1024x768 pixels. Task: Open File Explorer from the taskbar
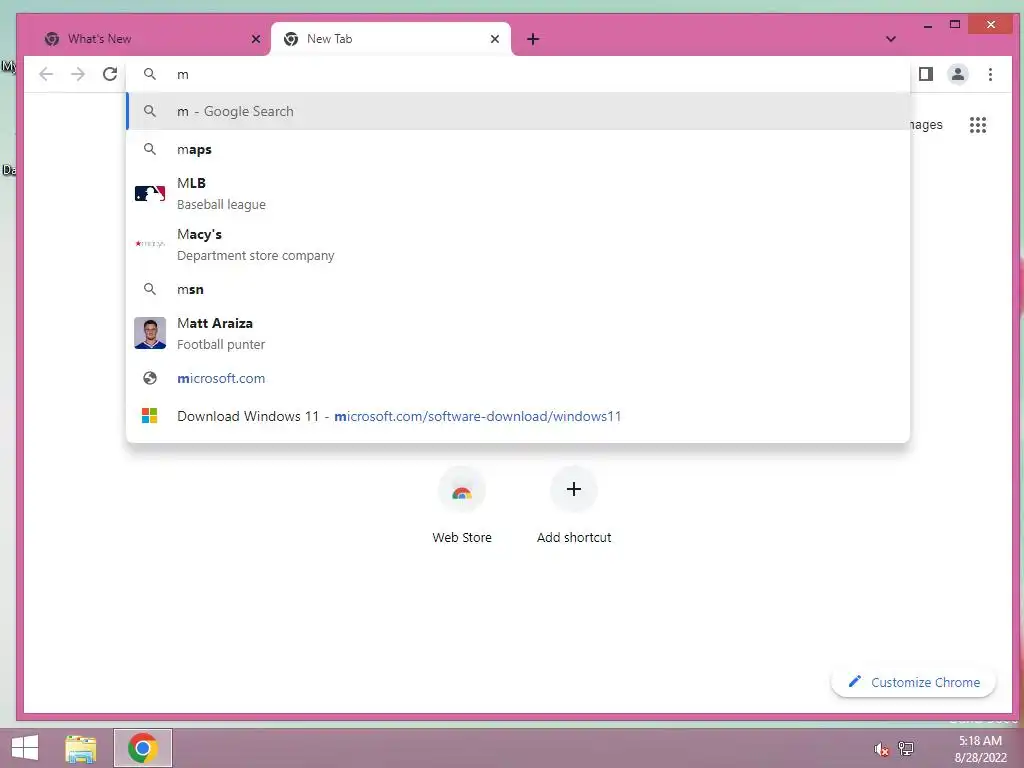pos(81,748)
